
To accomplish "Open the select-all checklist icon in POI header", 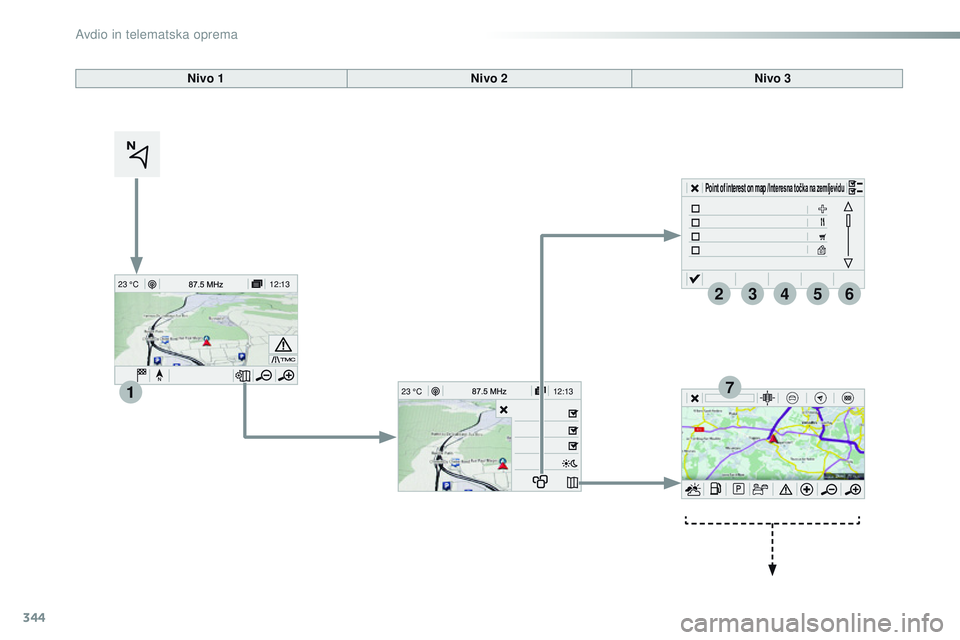I will (x=855, y=187).
